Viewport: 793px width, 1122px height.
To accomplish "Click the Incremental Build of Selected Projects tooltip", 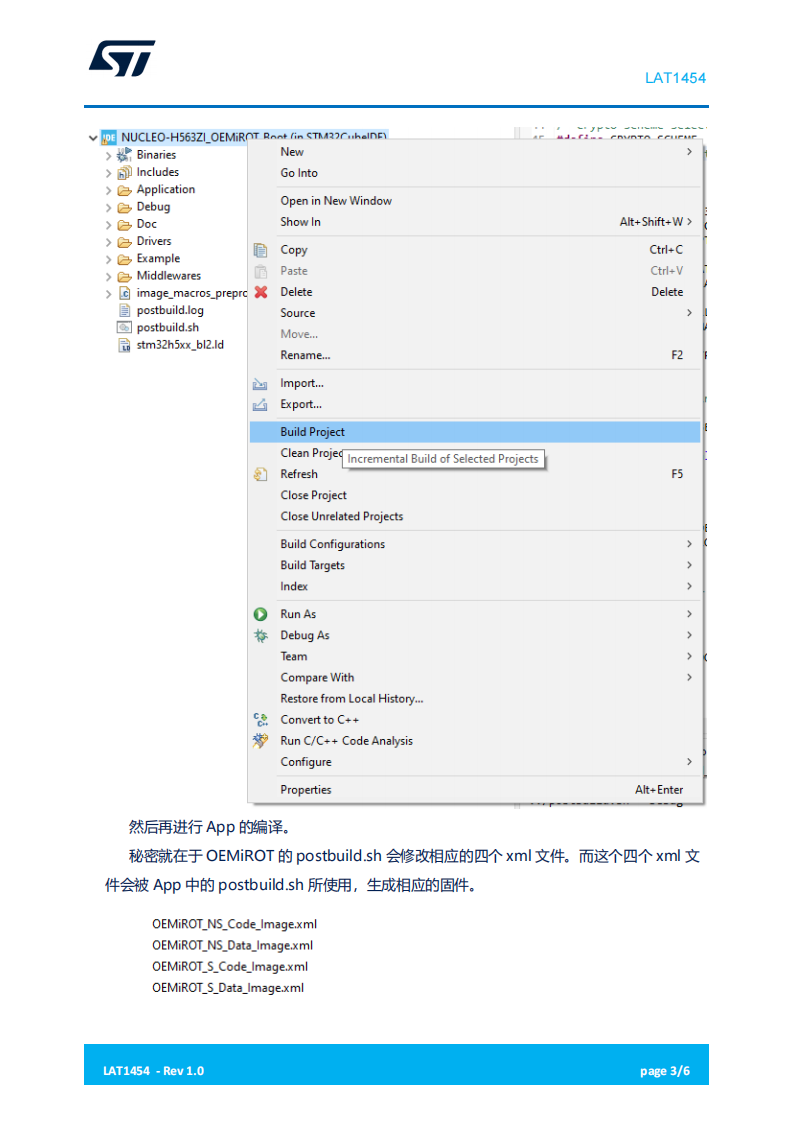I will [443, 459].
